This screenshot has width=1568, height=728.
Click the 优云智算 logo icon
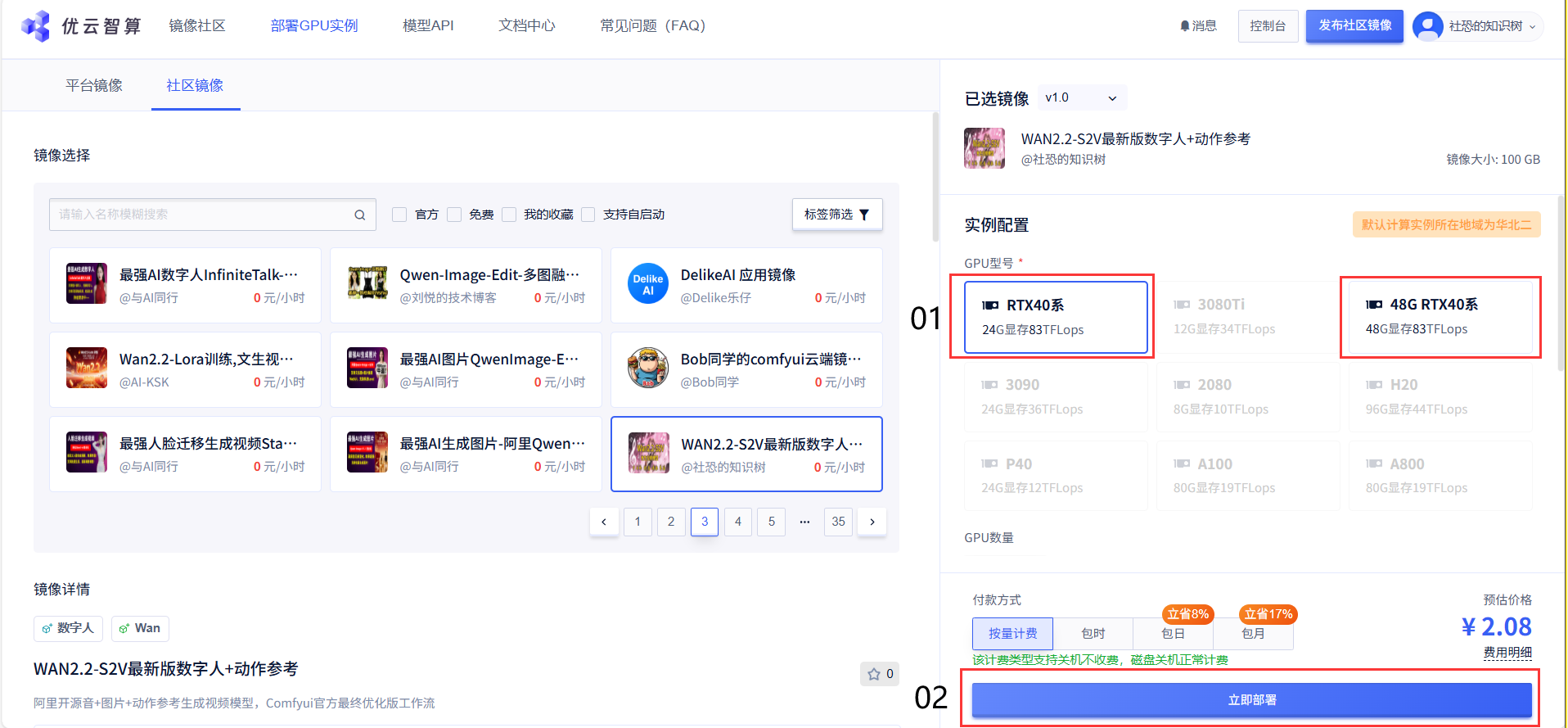(36, 26)
